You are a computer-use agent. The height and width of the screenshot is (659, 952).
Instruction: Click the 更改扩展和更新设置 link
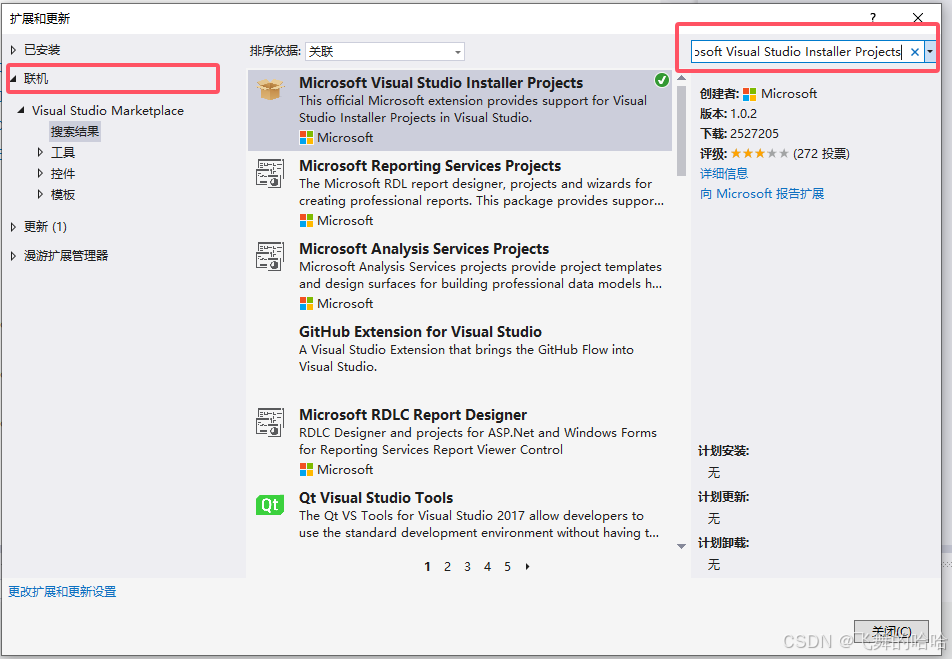pyautogui.click(x=61, y=591)
